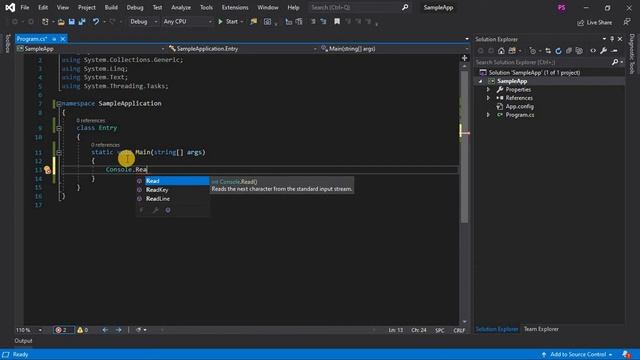Screen dimensions: 640x360
Task: Toggle Preview Selected Items icon
Action: [615, 51]
